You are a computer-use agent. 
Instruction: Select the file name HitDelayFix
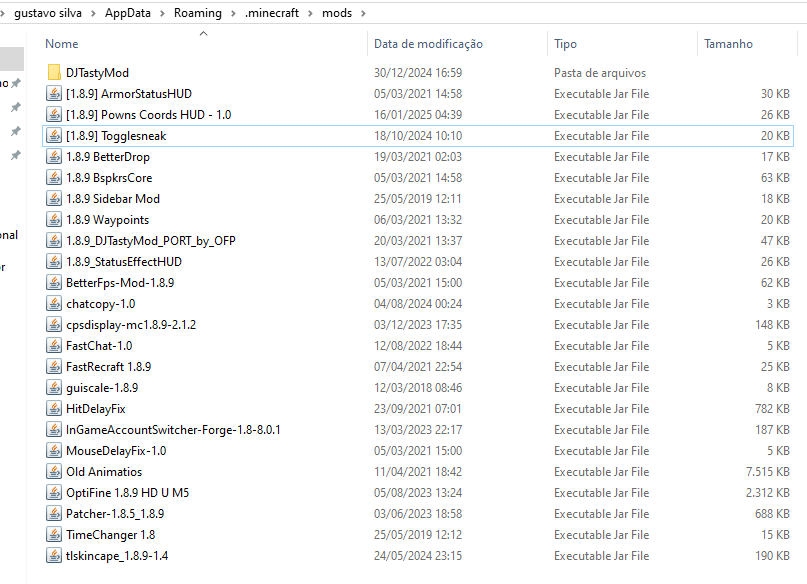click(x=96, y=409)
